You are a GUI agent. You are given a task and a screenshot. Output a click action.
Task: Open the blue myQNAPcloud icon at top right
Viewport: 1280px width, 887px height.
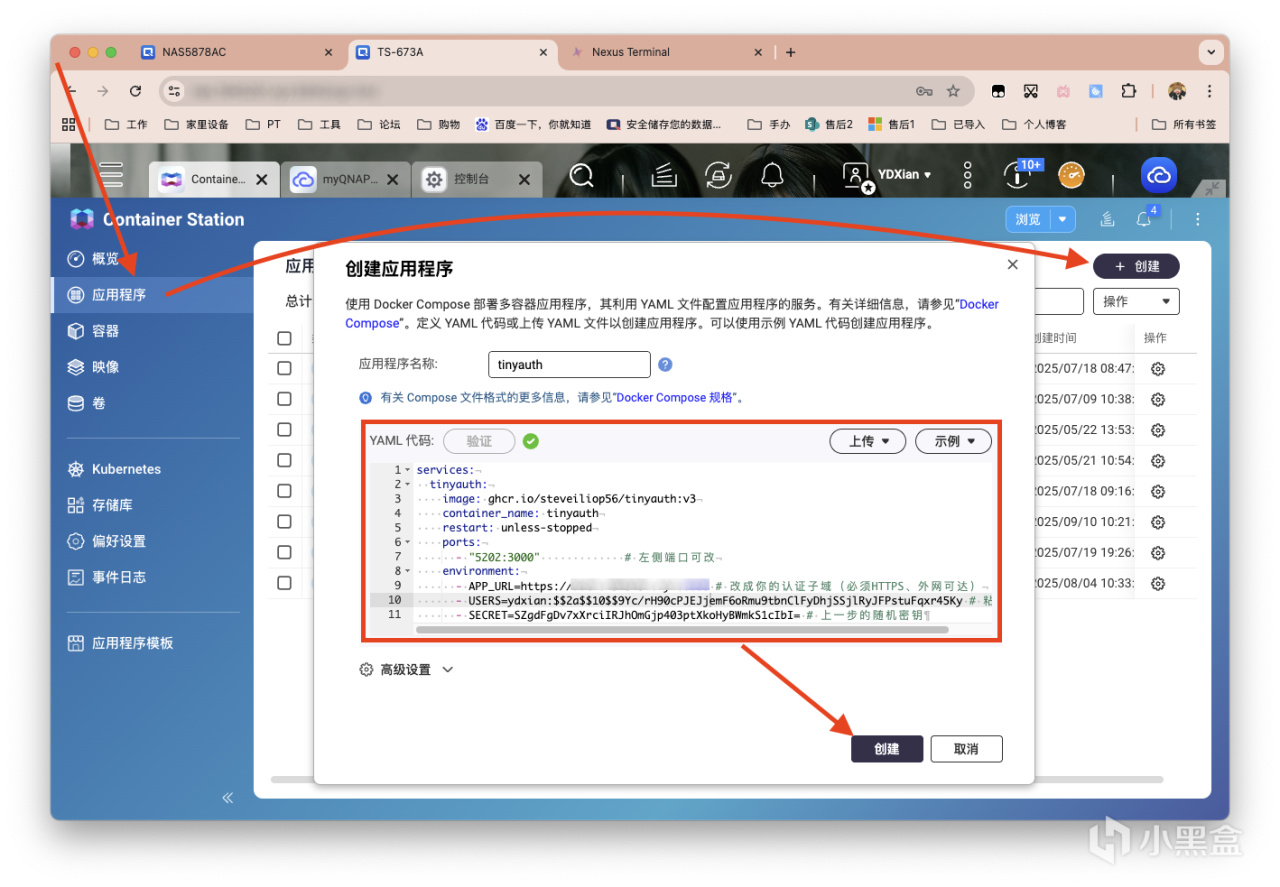click(1159, 176)
